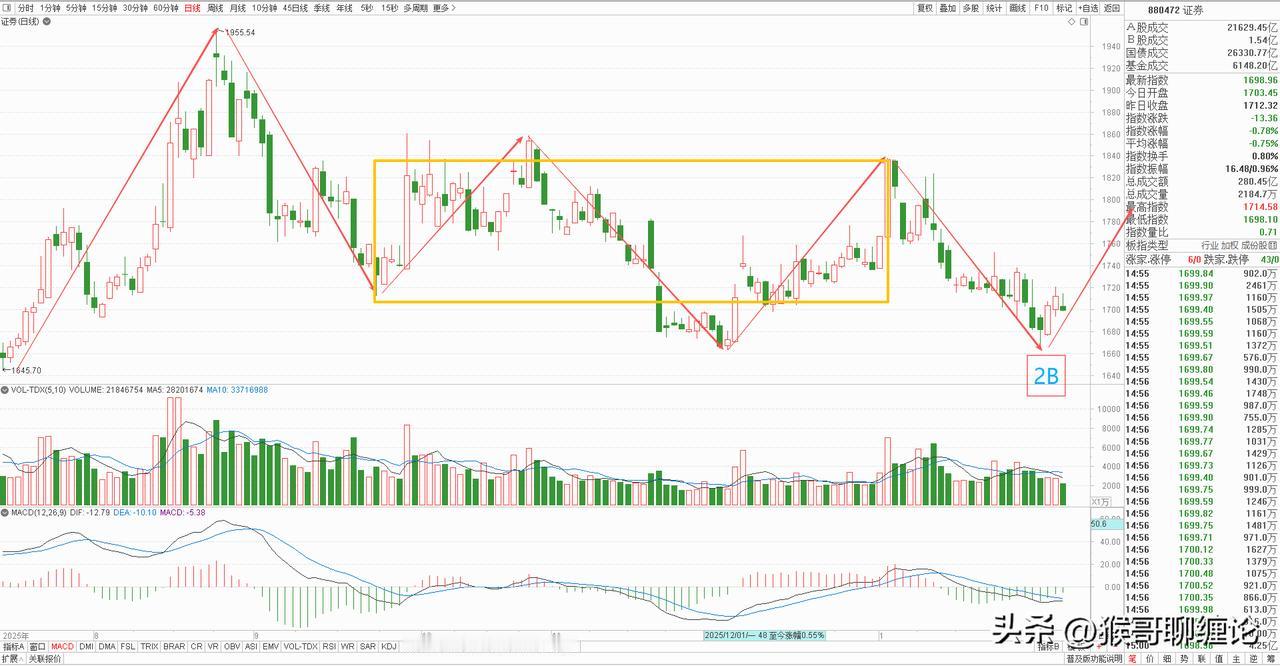Select the CR indicator tab
1280x666 pixels.
click(x=196, y=647)
